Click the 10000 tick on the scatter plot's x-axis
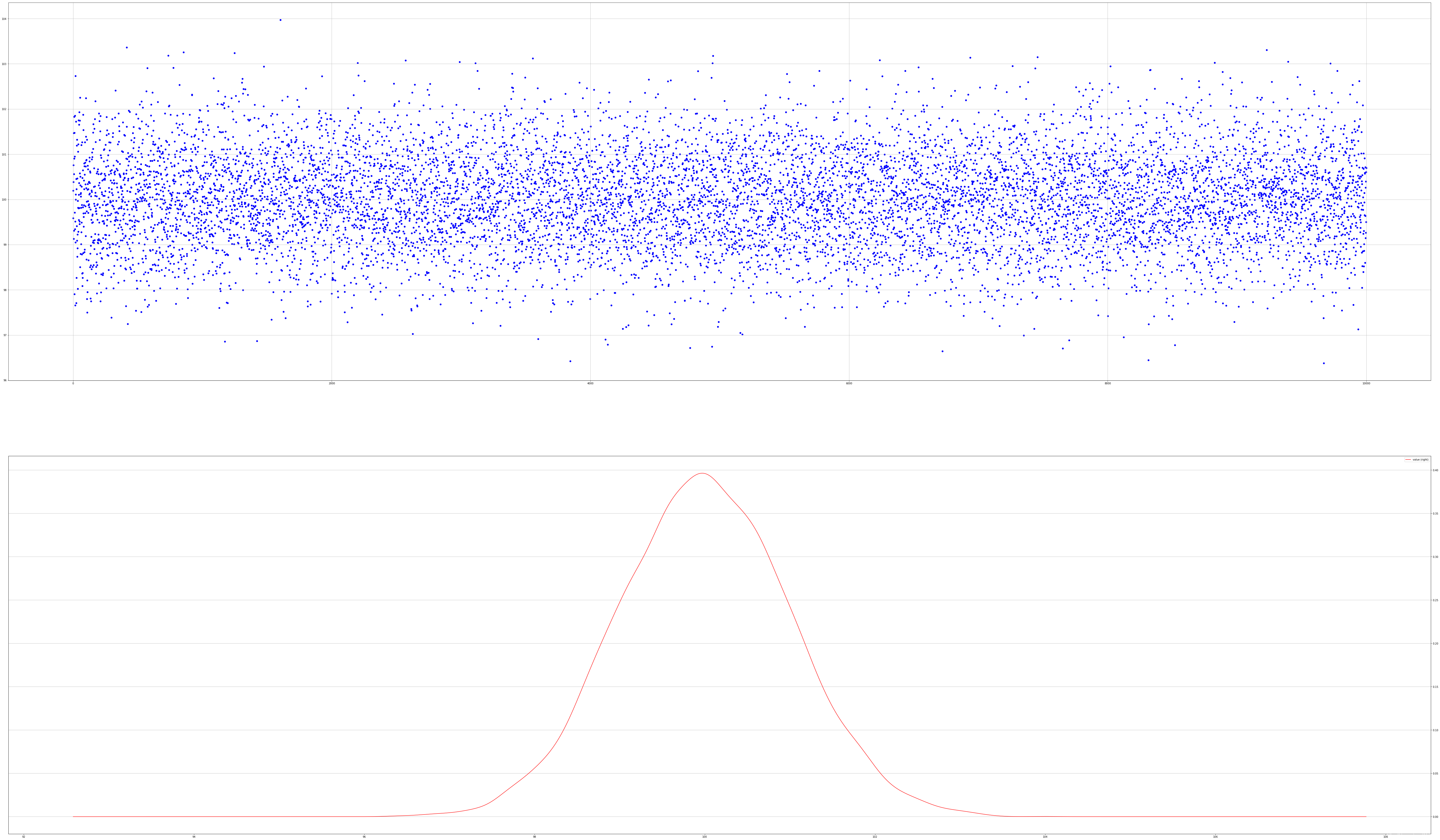Screen dimensions: 1440x840 click(1366, 384)
